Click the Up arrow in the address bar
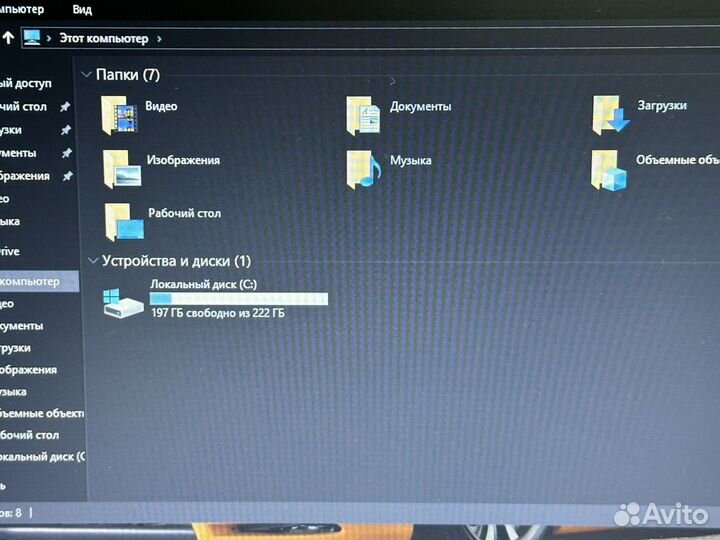 pyautogui.click(x=8, y=38)
